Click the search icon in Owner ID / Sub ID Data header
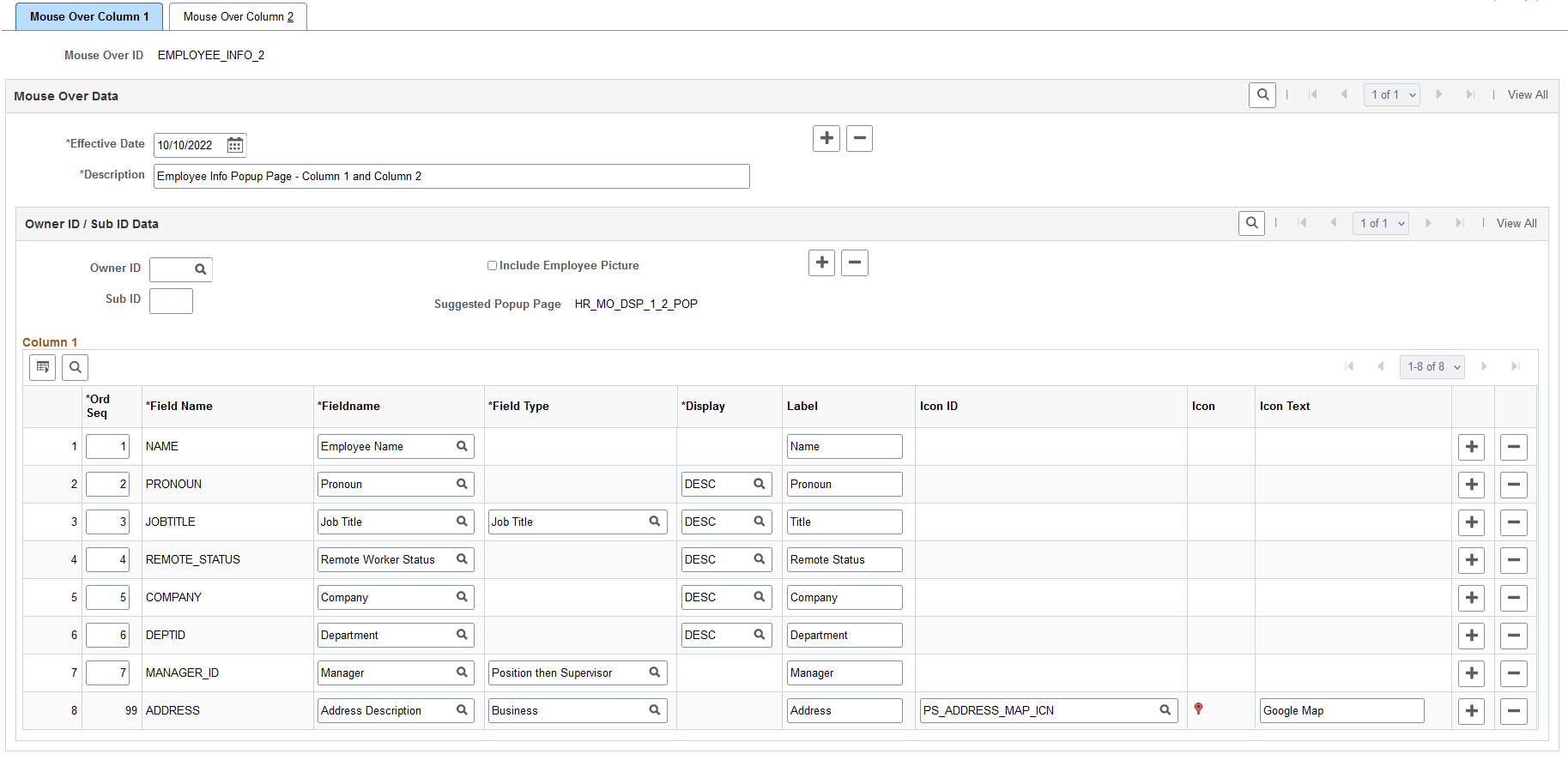 click(x=1251, y=223)
